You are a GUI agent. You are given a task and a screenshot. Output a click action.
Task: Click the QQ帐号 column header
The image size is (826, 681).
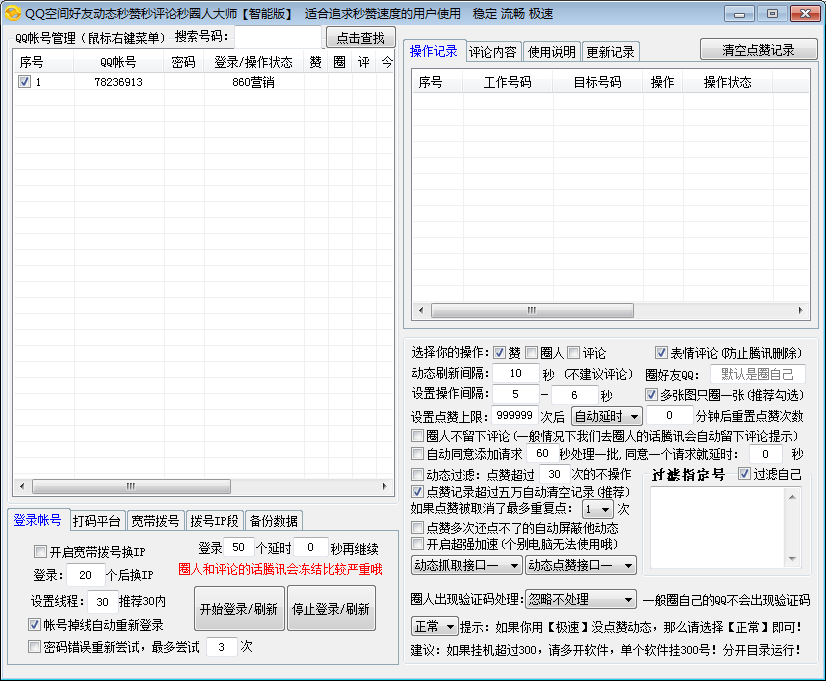(119, 62)
